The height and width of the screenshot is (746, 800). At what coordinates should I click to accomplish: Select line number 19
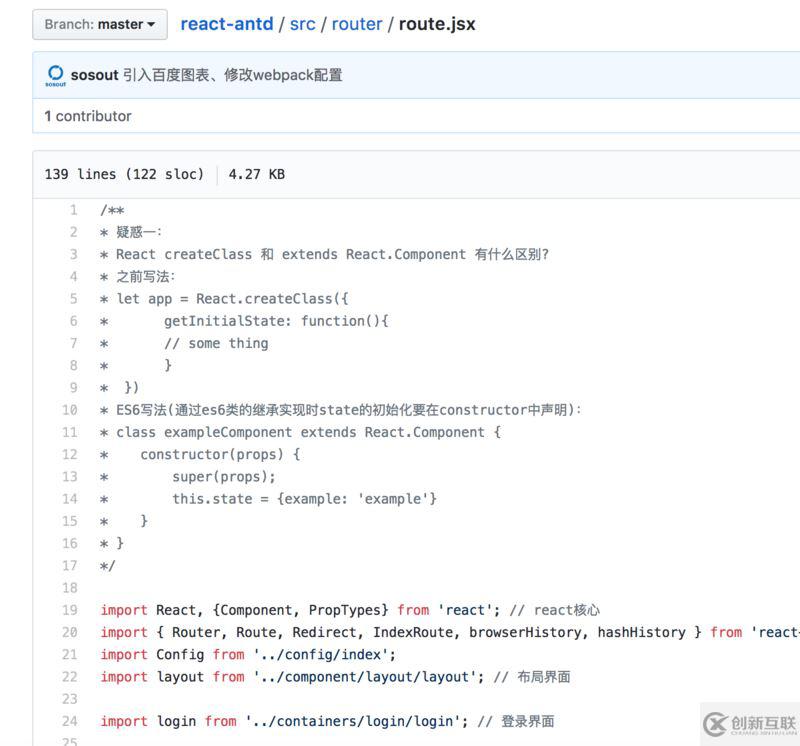70,610
